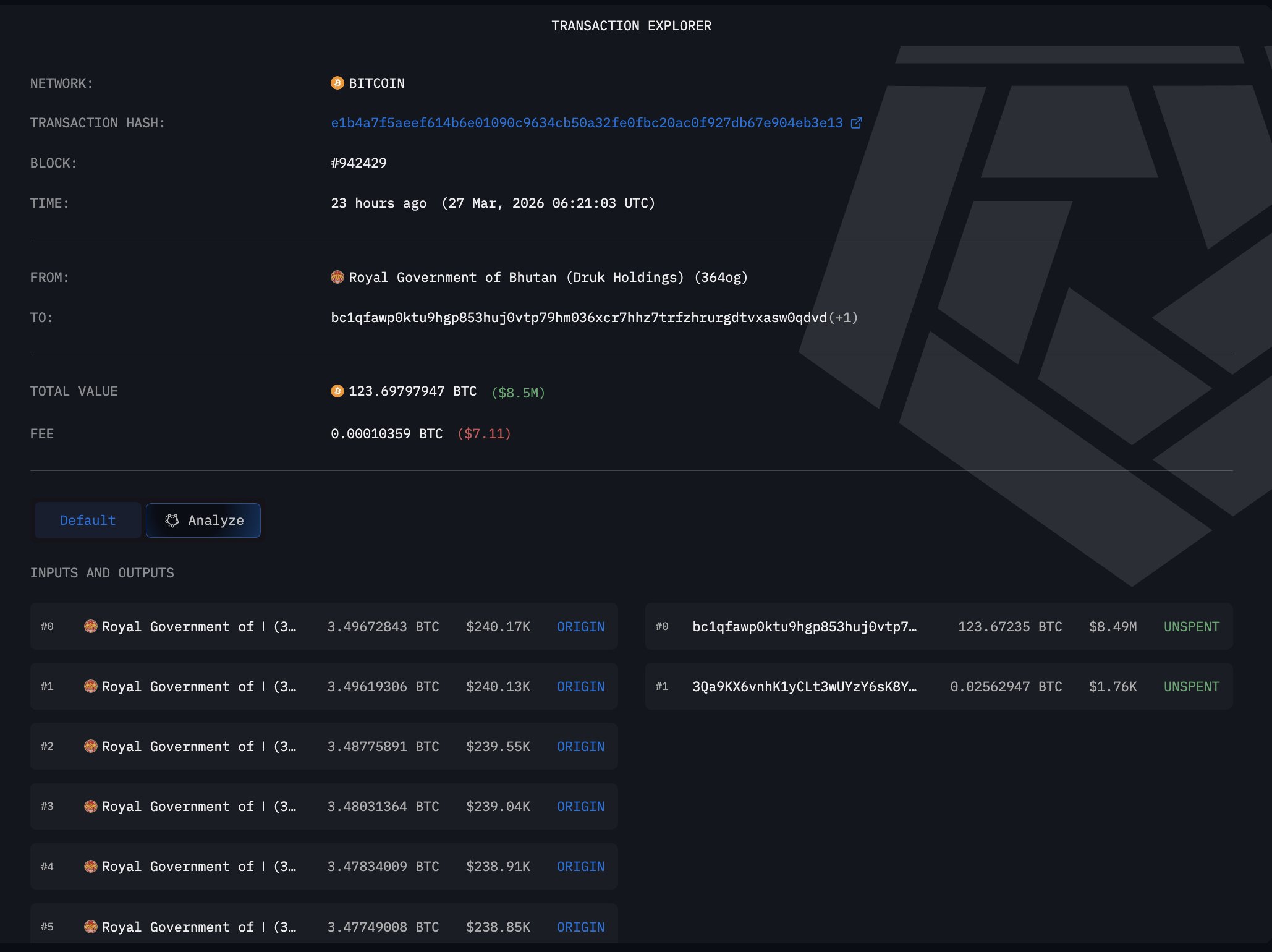Click the emblem icon on input #0
The width and height of the screenshot is (1272, 952).
pyautogui.click(x=91, y=626)
